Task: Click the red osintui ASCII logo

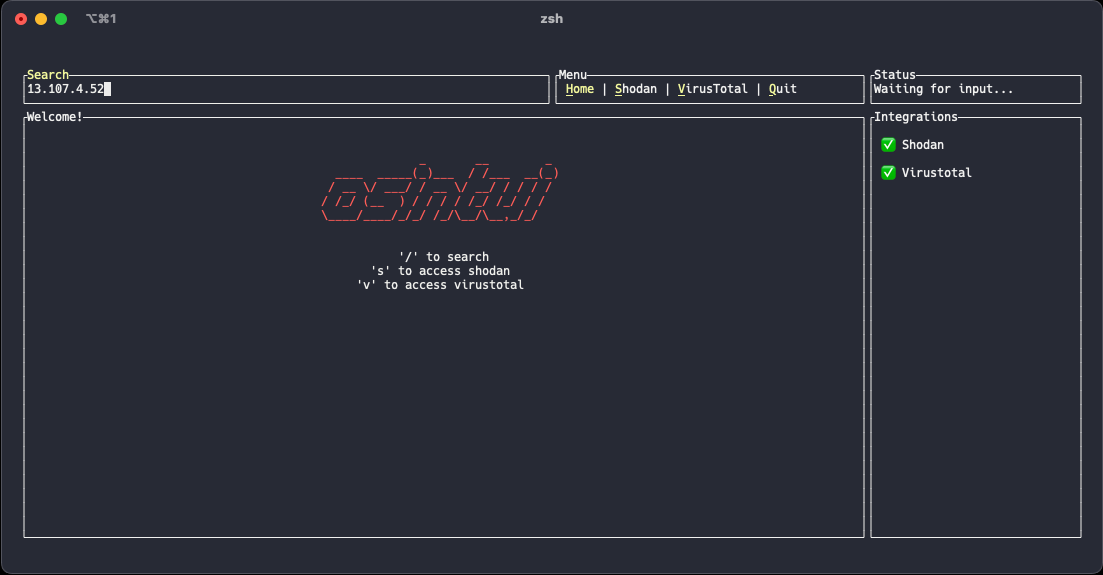Action: coord(440,191)
